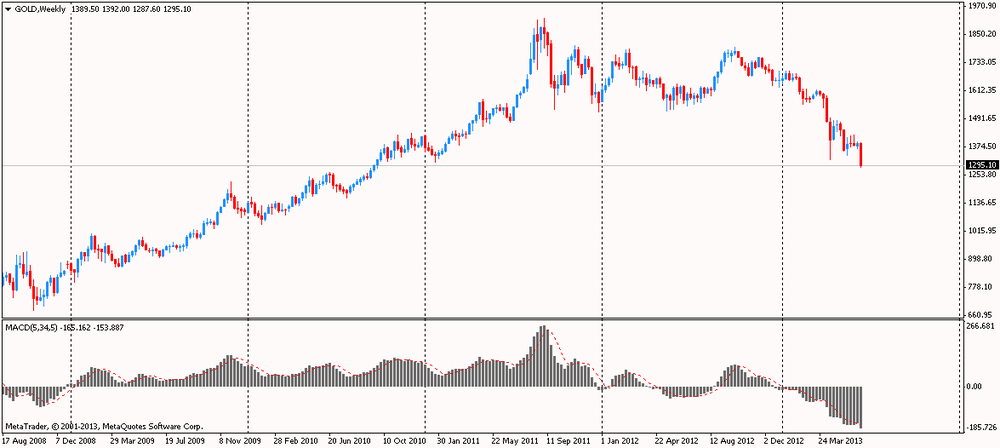The image size is (1000, 448).
Task: Select the 1612.35 price axis label
Action: coord(979,90)
